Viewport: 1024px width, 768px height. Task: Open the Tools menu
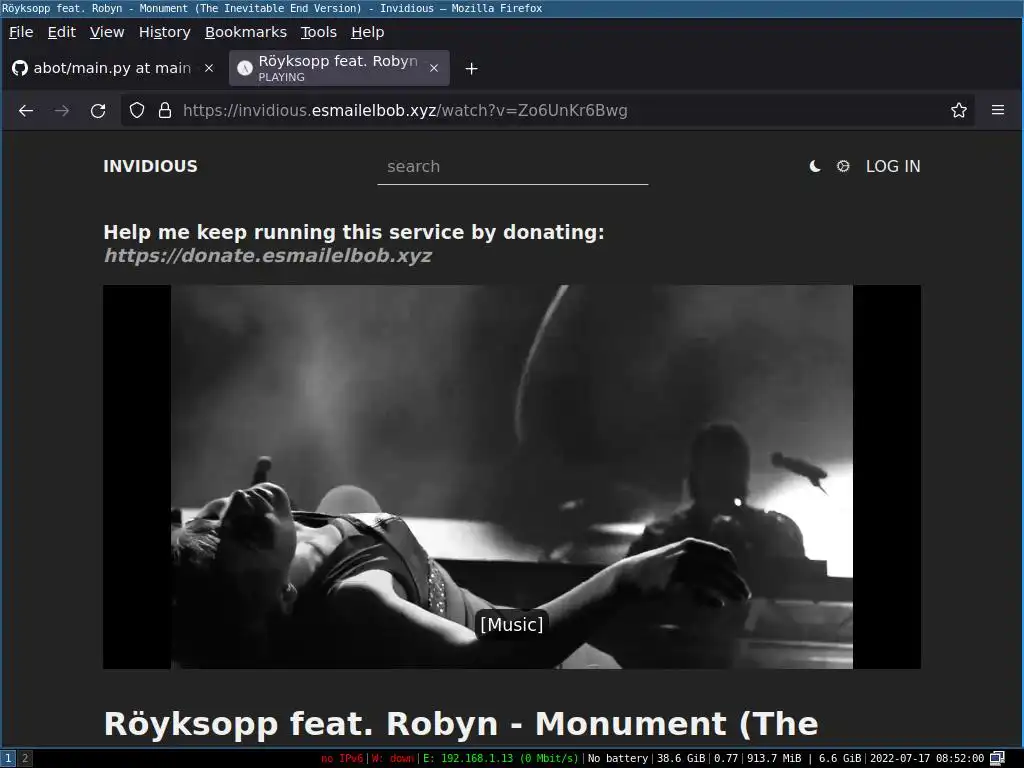coord(319,32)
